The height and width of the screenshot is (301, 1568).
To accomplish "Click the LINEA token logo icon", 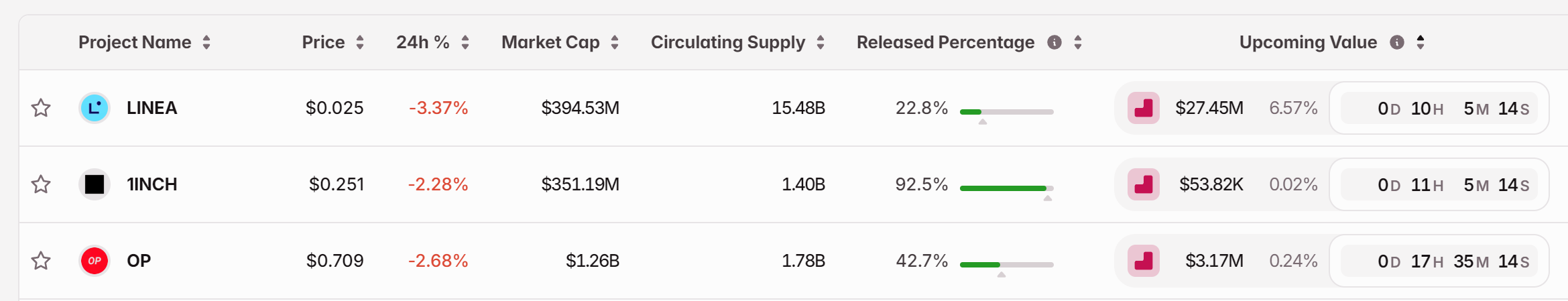I will pyautogui.click(x=95, y=108).
